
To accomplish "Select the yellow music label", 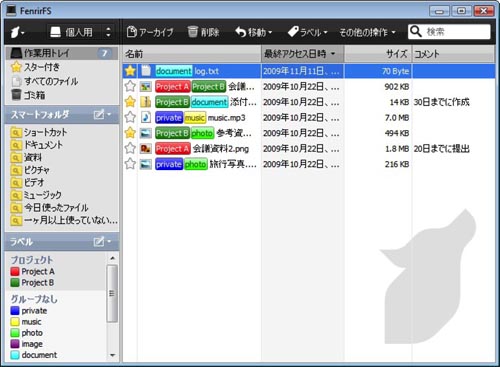I will click(26, 322).
